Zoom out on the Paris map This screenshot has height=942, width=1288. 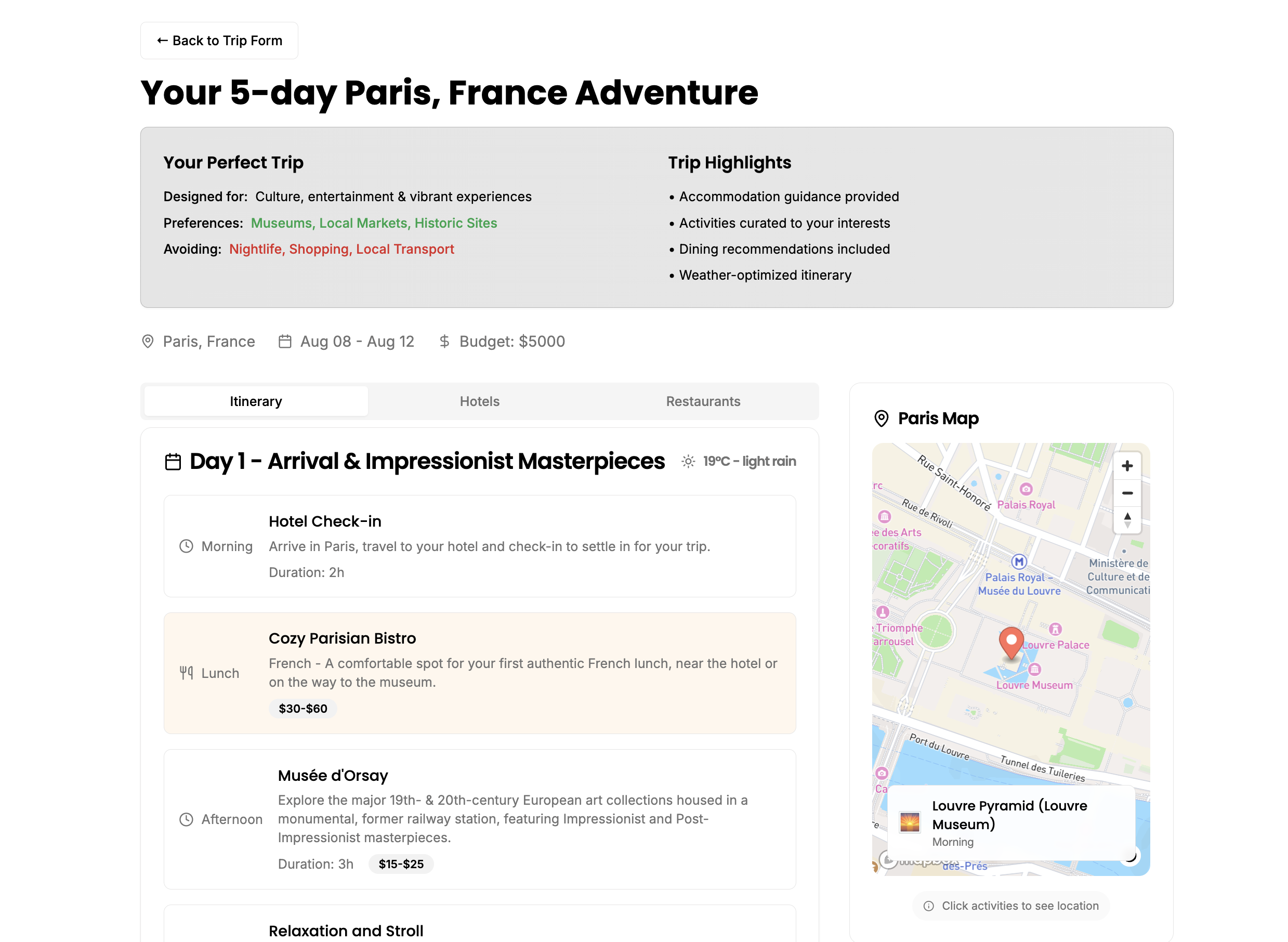tap(1127, 493)
